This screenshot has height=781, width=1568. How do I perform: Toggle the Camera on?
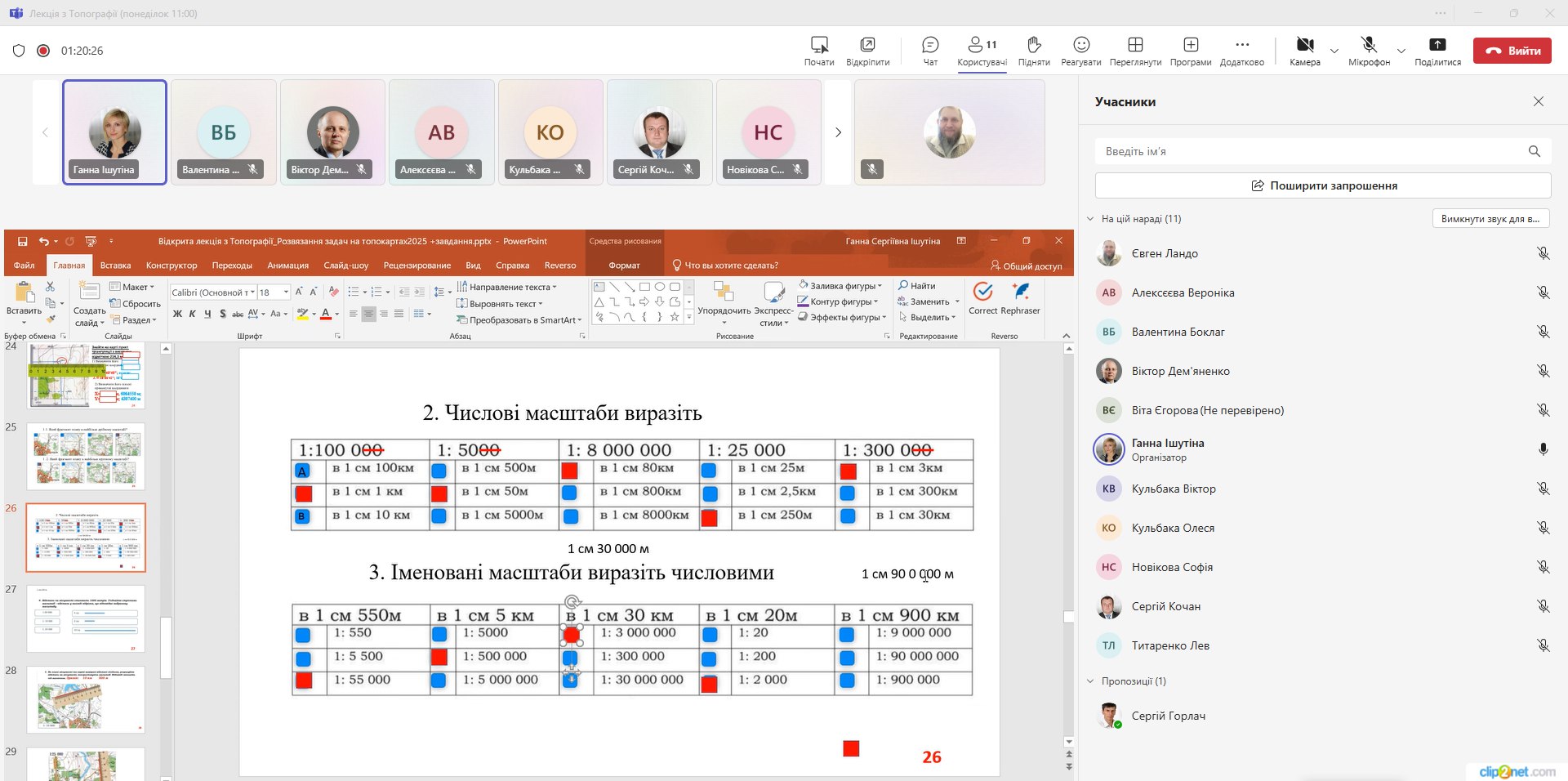(x=1304, y=45)
